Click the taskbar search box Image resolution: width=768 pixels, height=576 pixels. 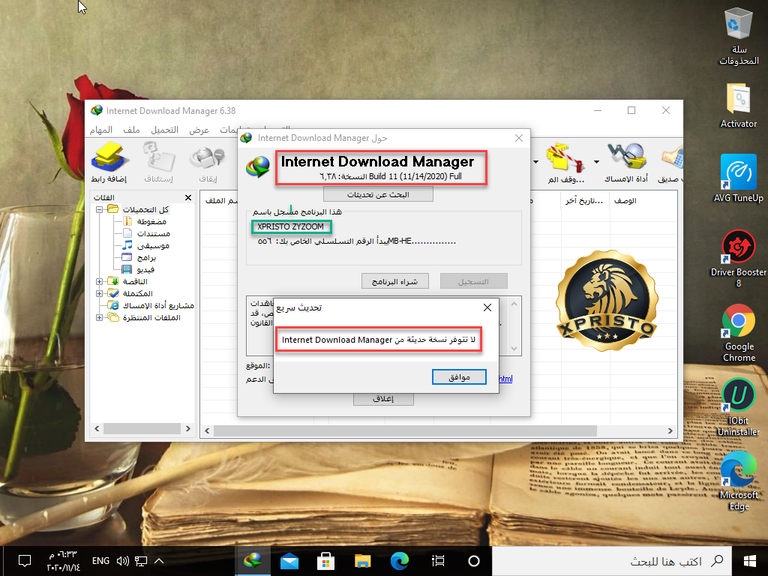[611, 561]
